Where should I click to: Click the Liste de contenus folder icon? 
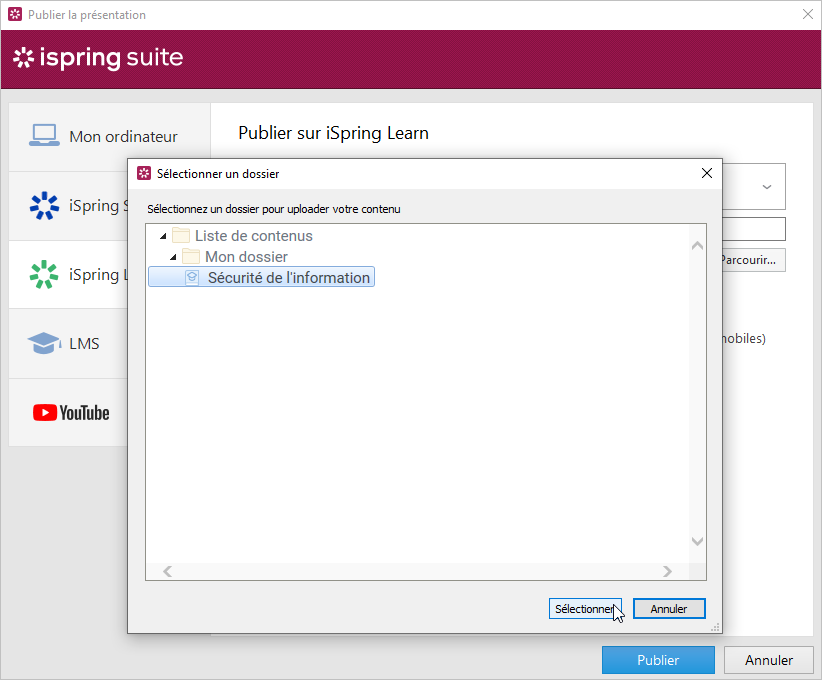pyautogui.click(x=181, y=236)
